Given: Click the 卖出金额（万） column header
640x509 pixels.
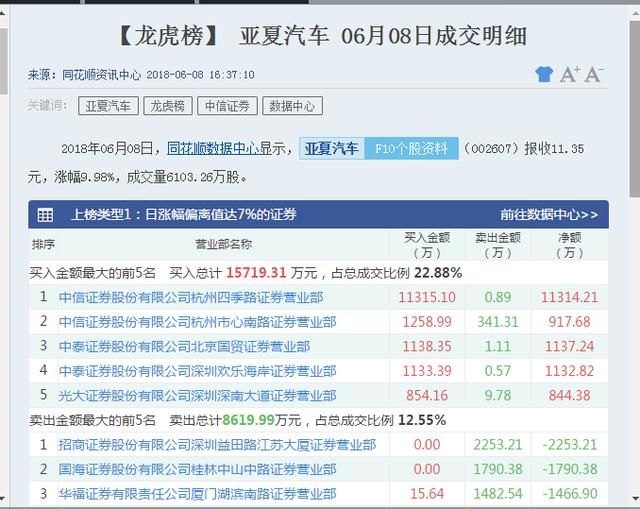Looking at the screenshot, I should [x=498, y=245].
